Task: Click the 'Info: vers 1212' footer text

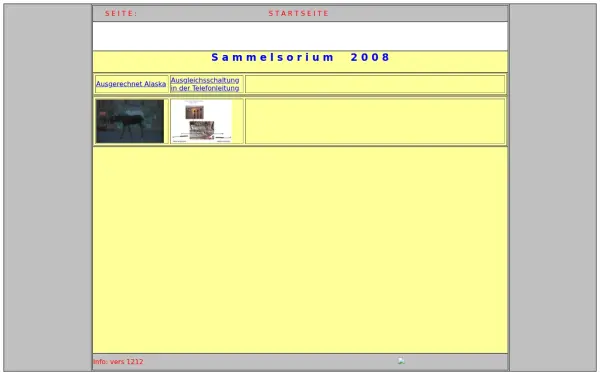Action: (x=118, y=362)
